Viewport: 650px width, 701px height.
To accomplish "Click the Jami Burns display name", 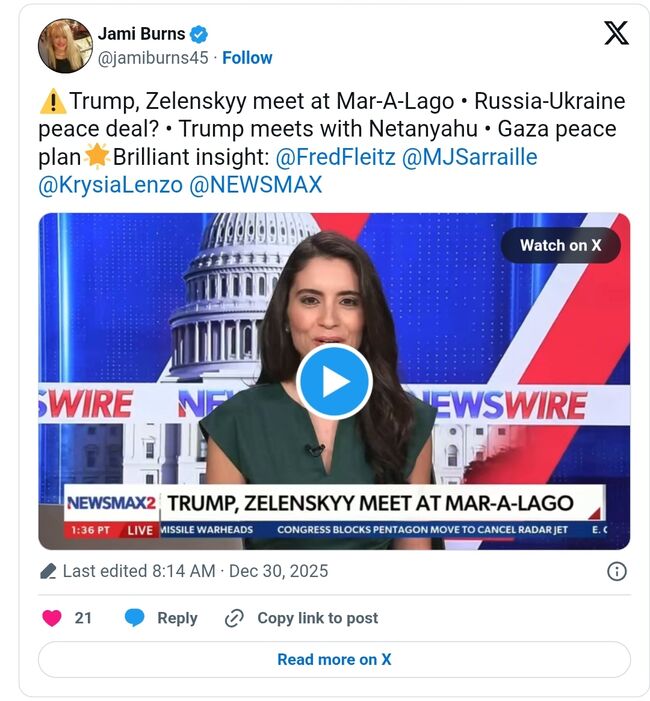I will pos(141,34).
